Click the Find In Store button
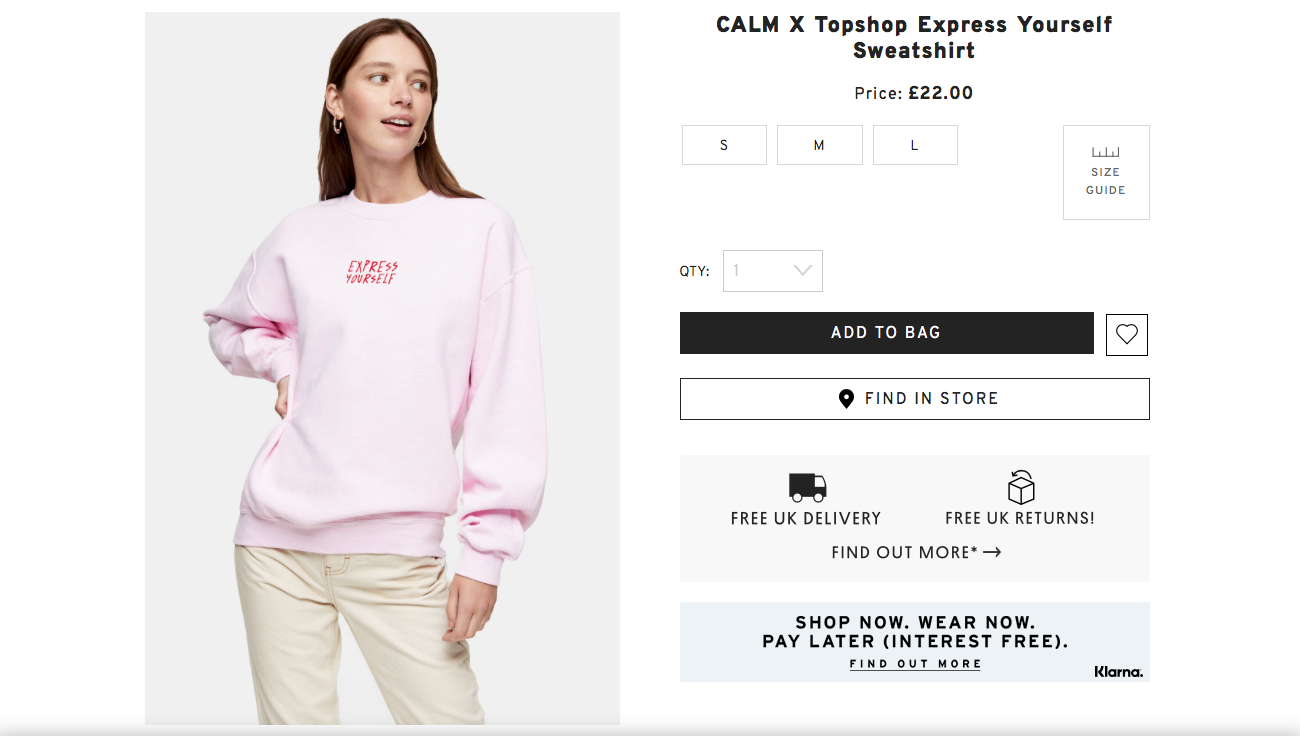The height and width of the screenshot is (736, 1300). coord(915,399)
